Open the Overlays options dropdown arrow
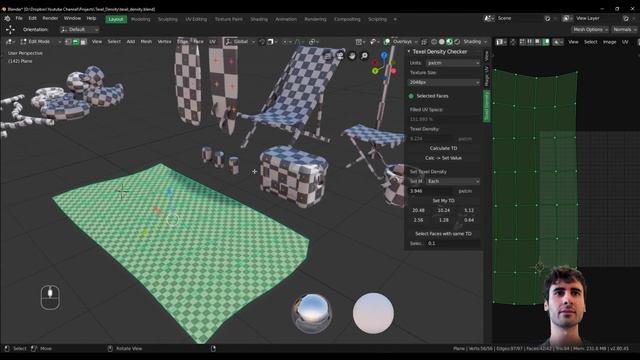640x360 pixels. click(x=416, y=42)
